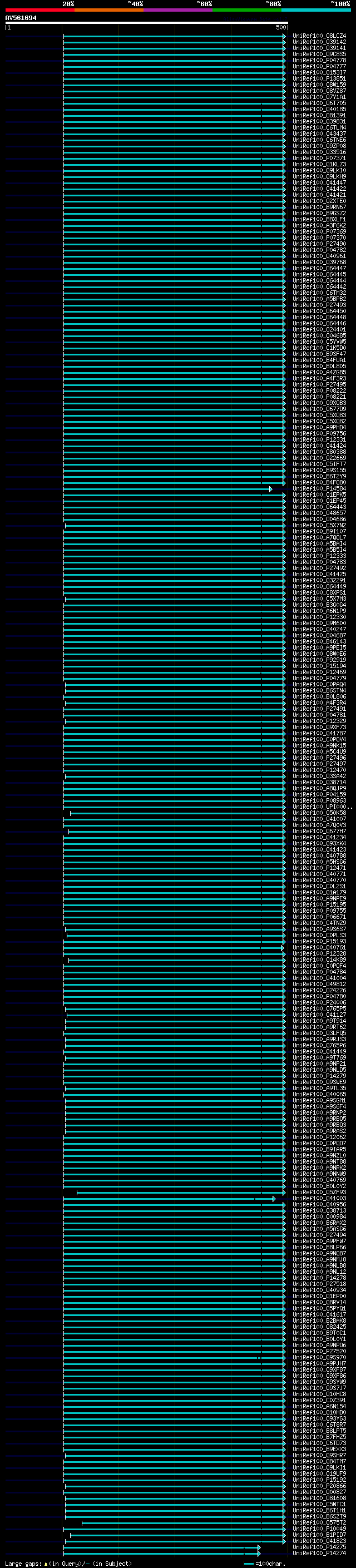This screenshot has height=1568, width=356.
Task: Select label UniRef100_Q7Y1A1
Action: [x=319, y=97]
